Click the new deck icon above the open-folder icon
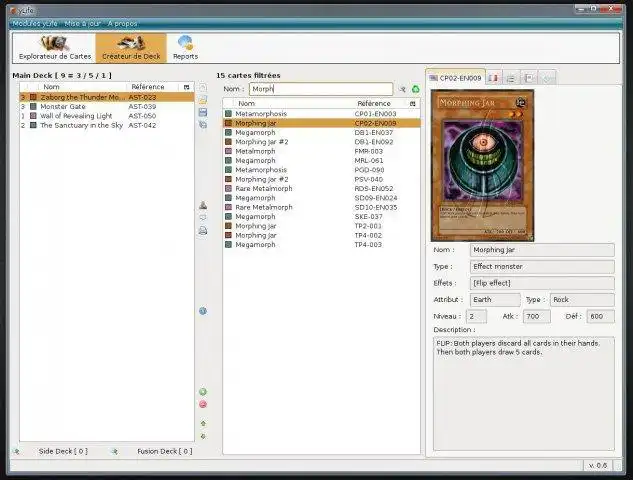Viewport: 633px width, 480px height. 203,88
